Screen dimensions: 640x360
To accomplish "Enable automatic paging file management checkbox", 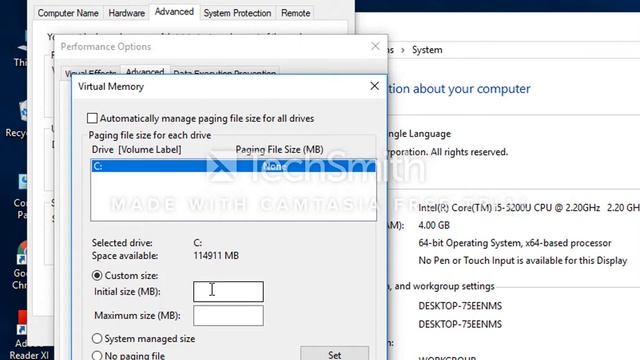I will coord(92,118).
